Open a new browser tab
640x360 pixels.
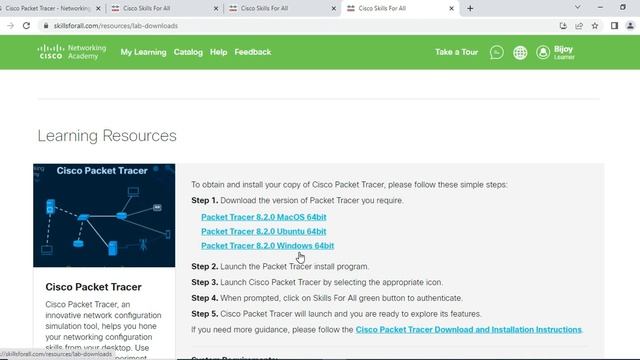[470, 8]
